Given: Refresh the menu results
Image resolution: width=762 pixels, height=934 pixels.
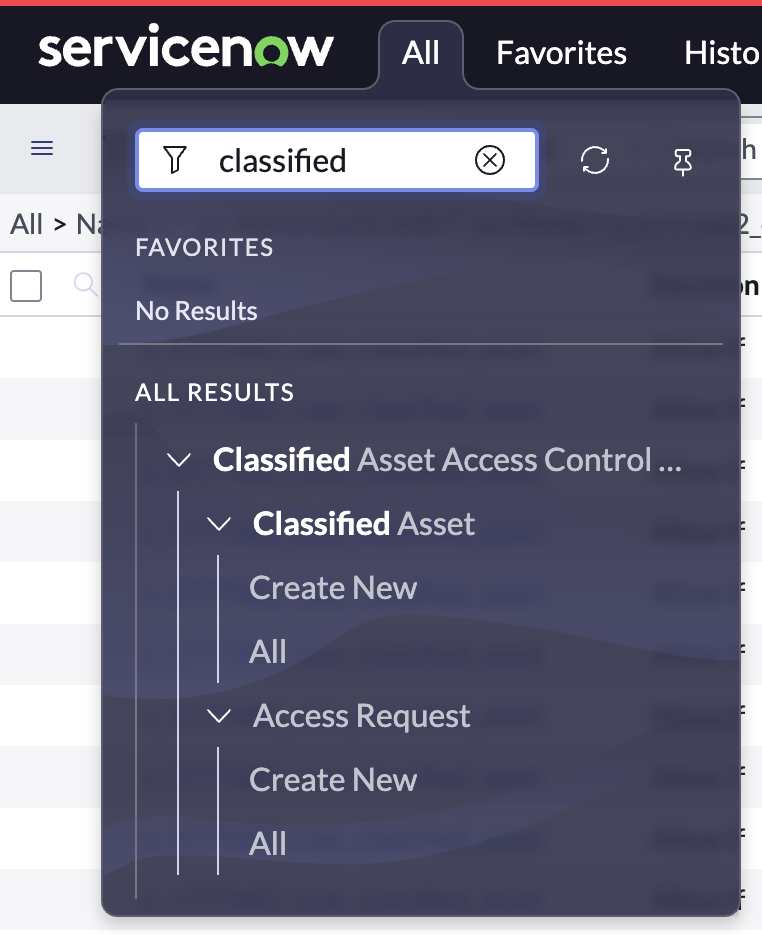Looking at the screenshot, I should [x=595, y=161].
